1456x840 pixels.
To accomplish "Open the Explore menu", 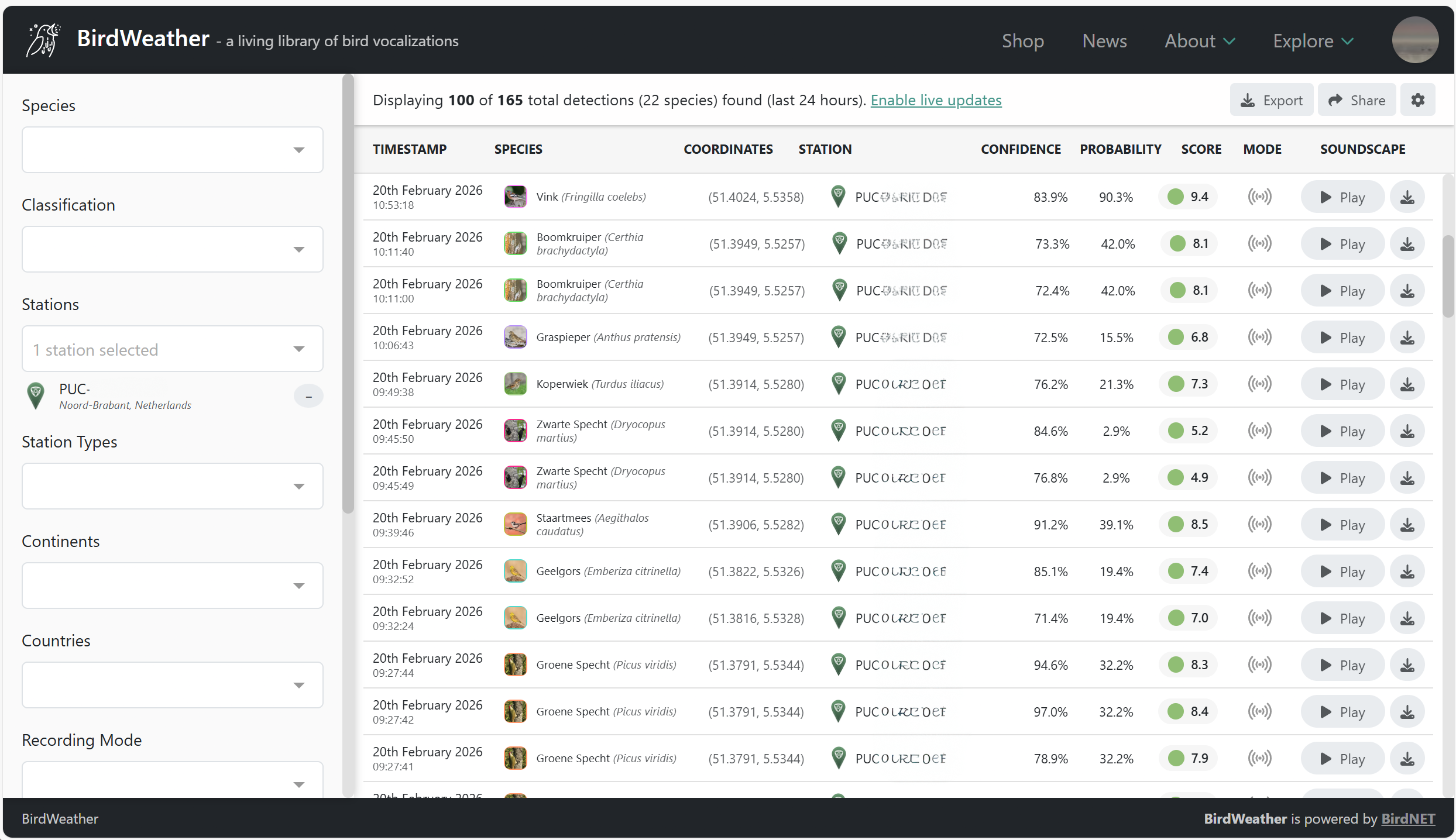I will click(1313, 41).
